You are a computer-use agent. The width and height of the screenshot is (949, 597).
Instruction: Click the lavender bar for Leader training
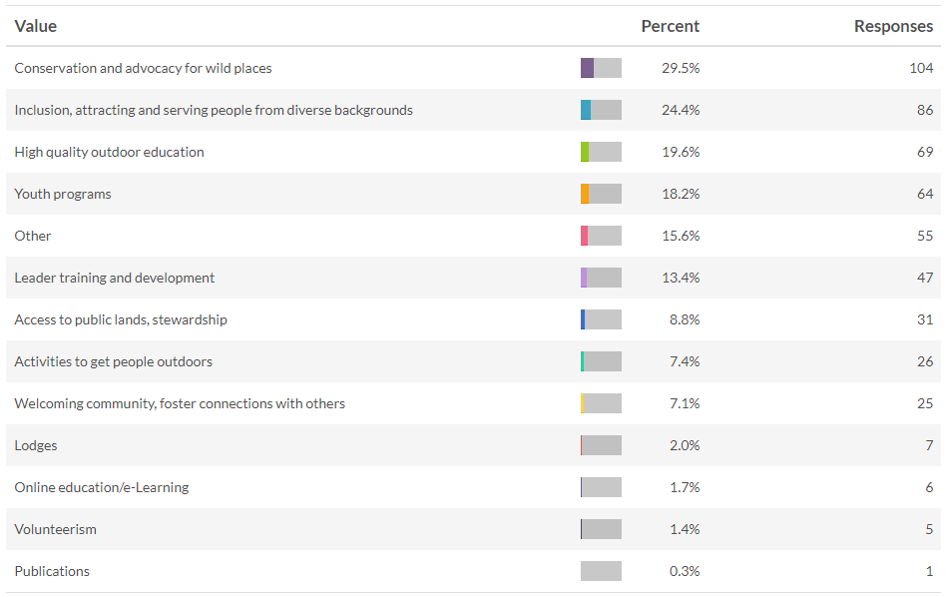pos(584,278)
